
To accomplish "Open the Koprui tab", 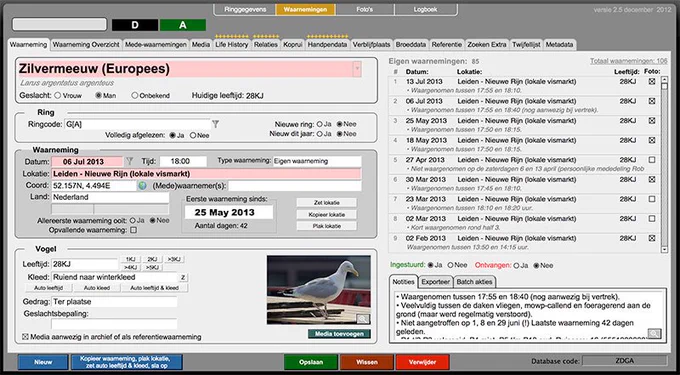I will click(293, 44).
